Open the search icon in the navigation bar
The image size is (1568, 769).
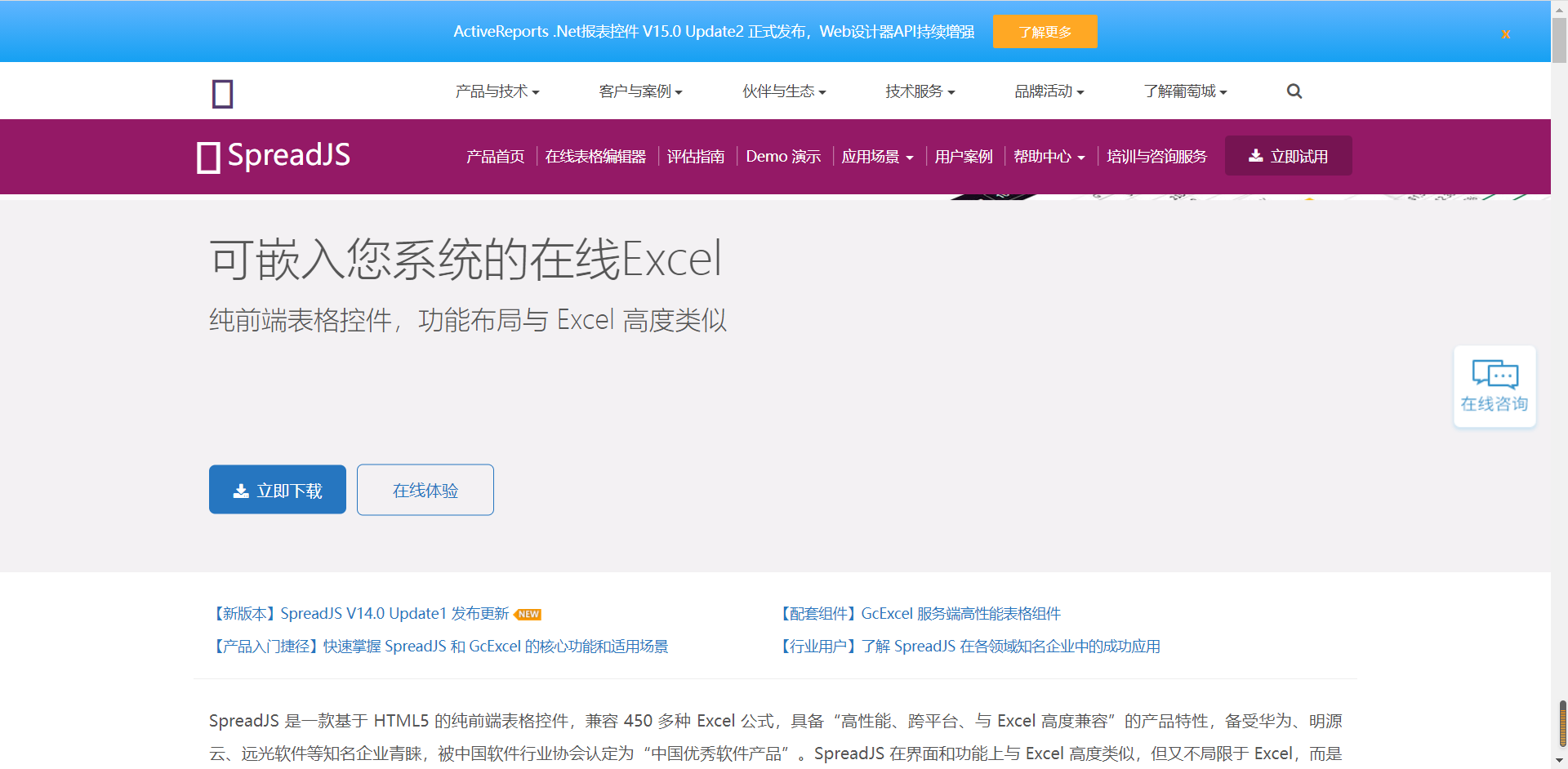[x=1294, y=91]
